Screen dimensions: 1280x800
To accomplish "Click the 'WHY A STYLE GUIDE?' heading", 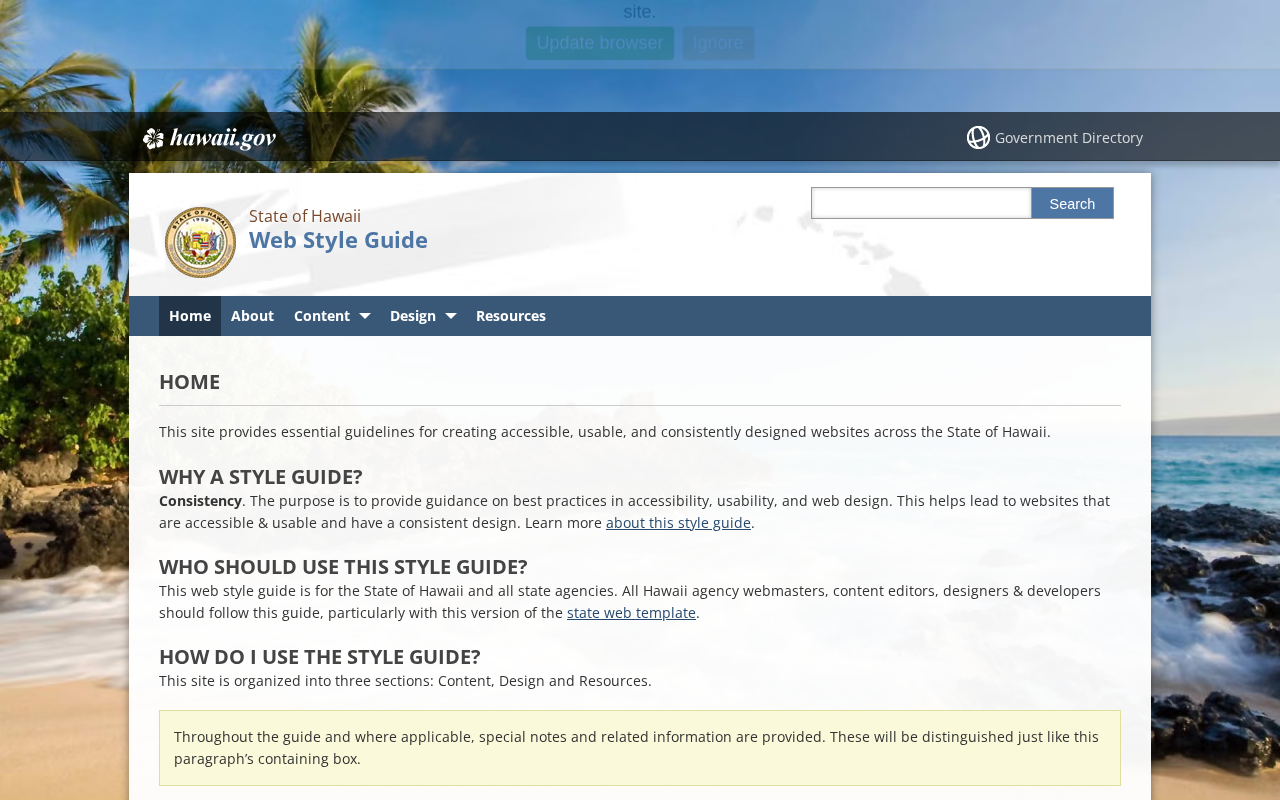I will tap(261, 477).
